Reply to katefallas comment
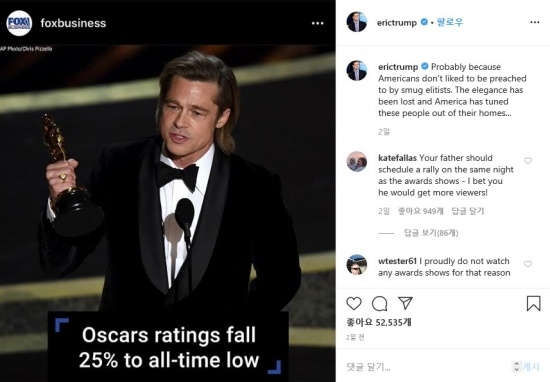The image size is (550, 382). pyautogui.click(x=468, y=211)
